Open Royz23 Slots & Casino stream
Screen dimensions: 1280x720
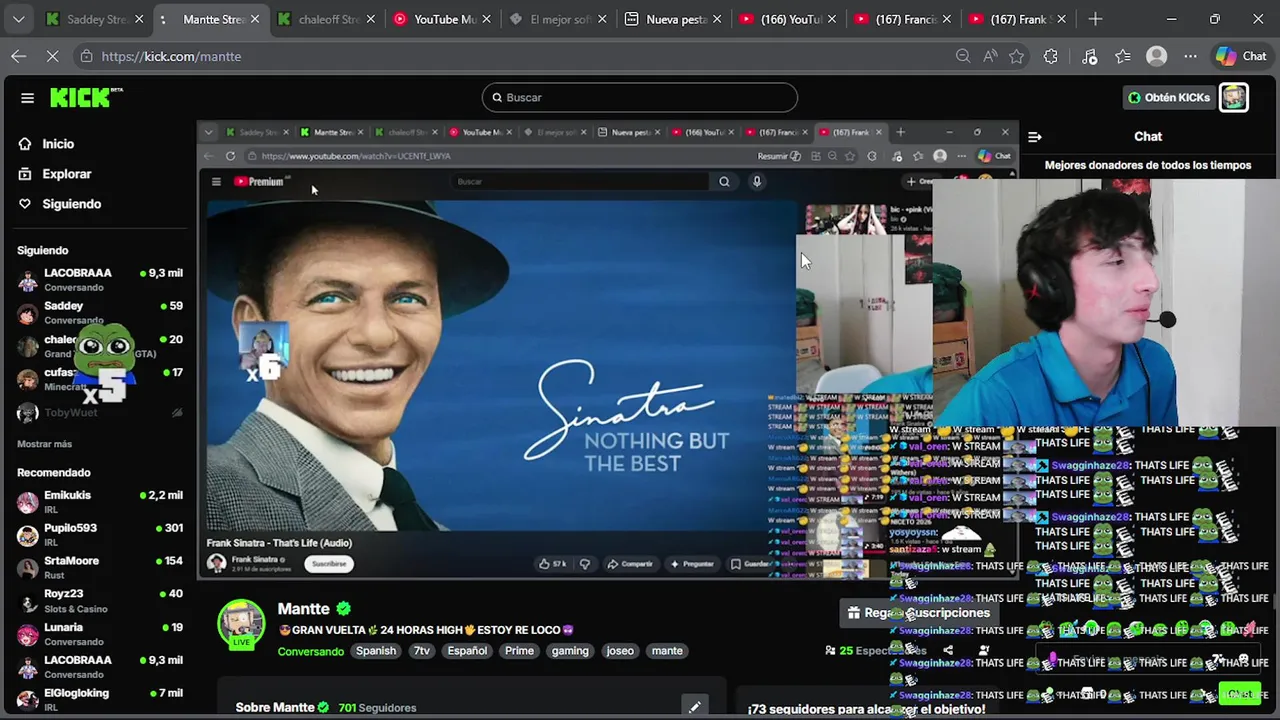pos(100,600)
